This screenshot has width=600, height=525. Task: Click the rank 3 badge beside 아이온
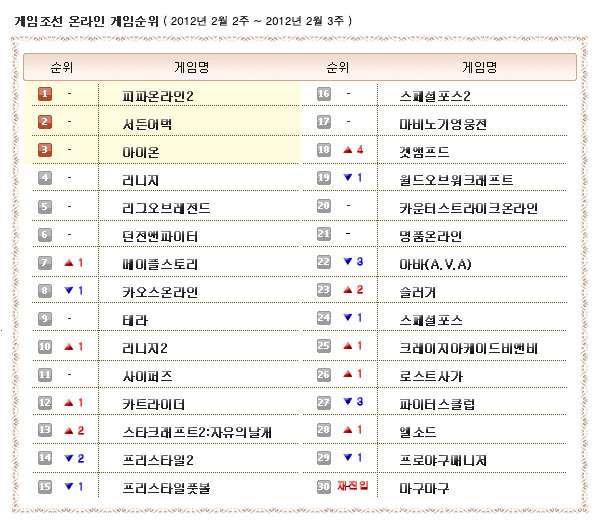coord(45,151)
